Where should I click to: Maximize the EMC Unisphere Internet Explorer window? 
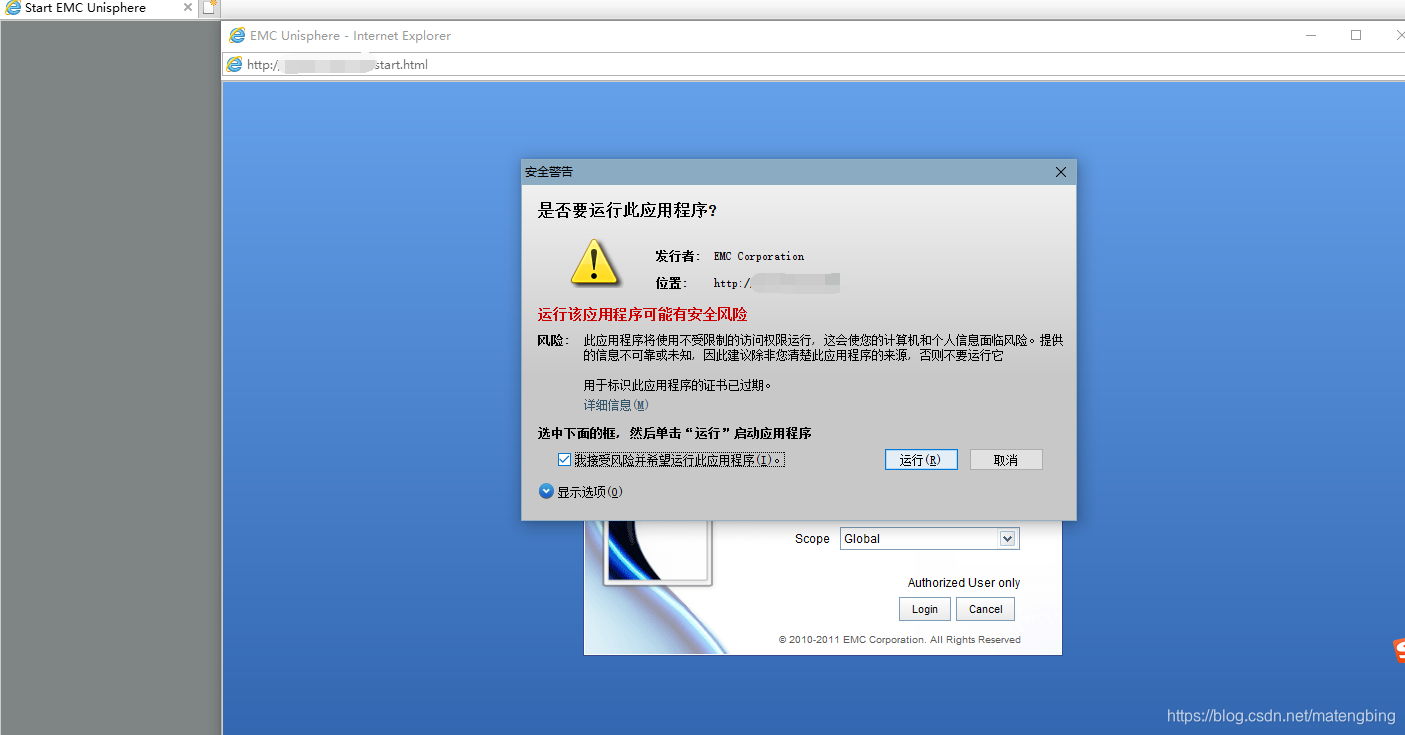pos(1356,35)
